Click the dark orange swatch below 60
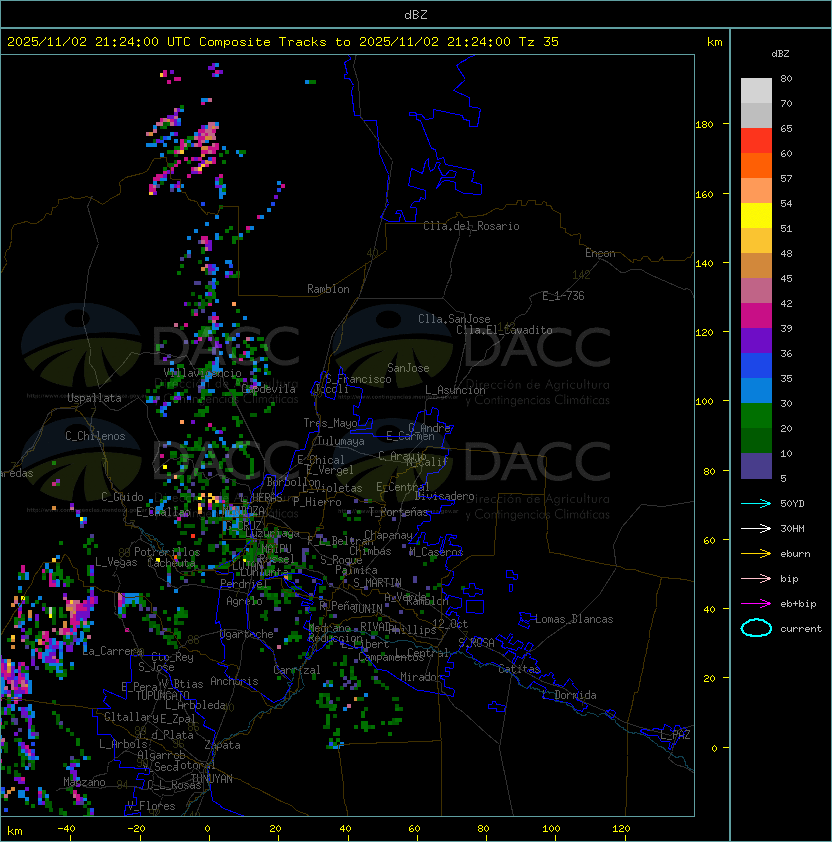Screen dimensions: 832x842 click(756, 166)
